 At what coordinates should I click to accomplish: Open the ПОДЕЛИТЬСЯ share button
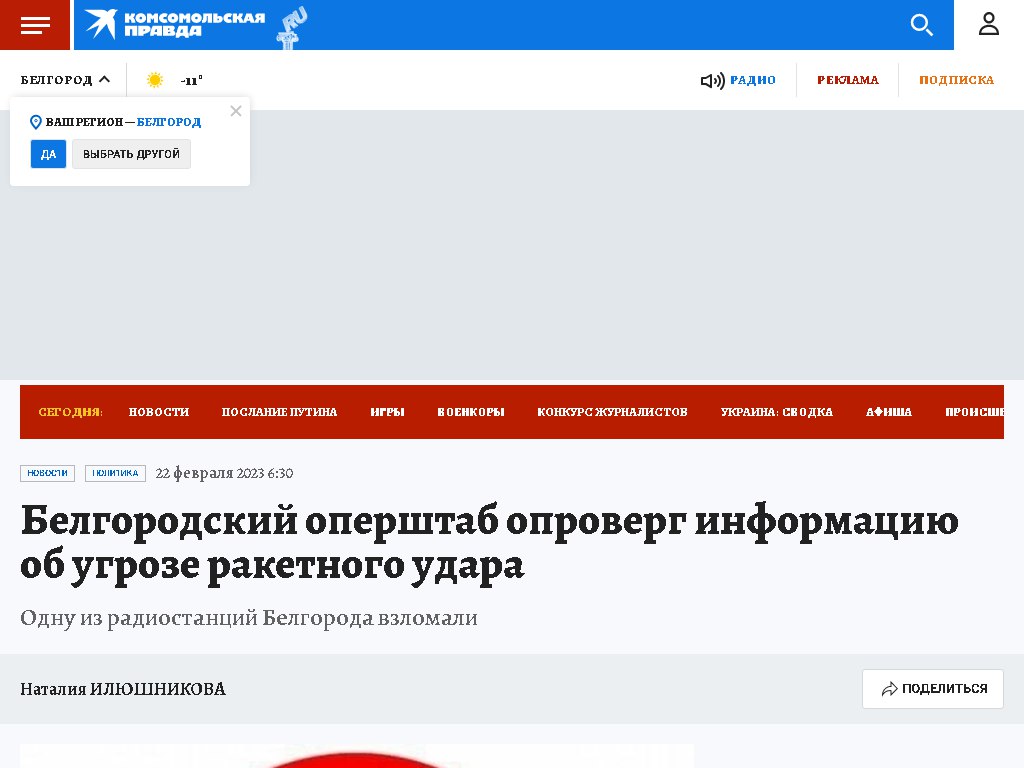pyautogui.click(x=932, y=689)
